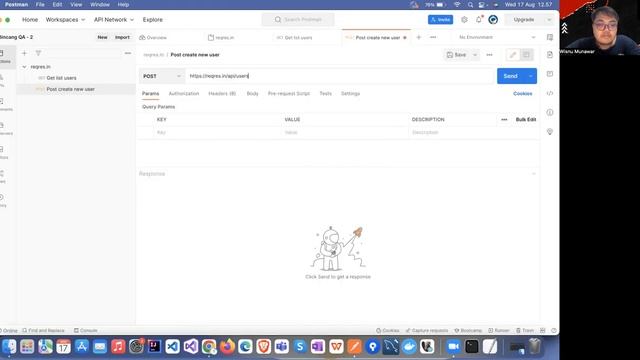The width and height of the screenshot is (640, 360).
Task: Open Cookies link
Action: tap(522, 93)
